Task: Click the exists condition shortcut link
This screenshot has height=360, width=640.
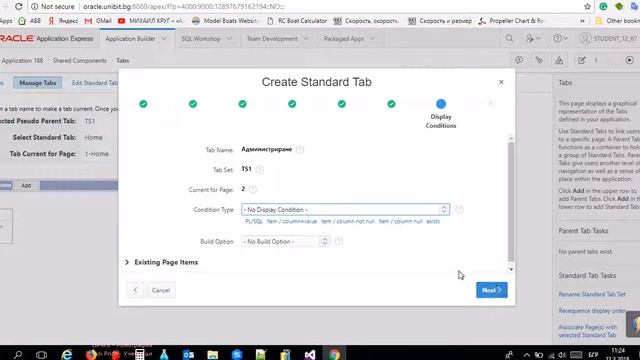Action: (x=433, y=221)
